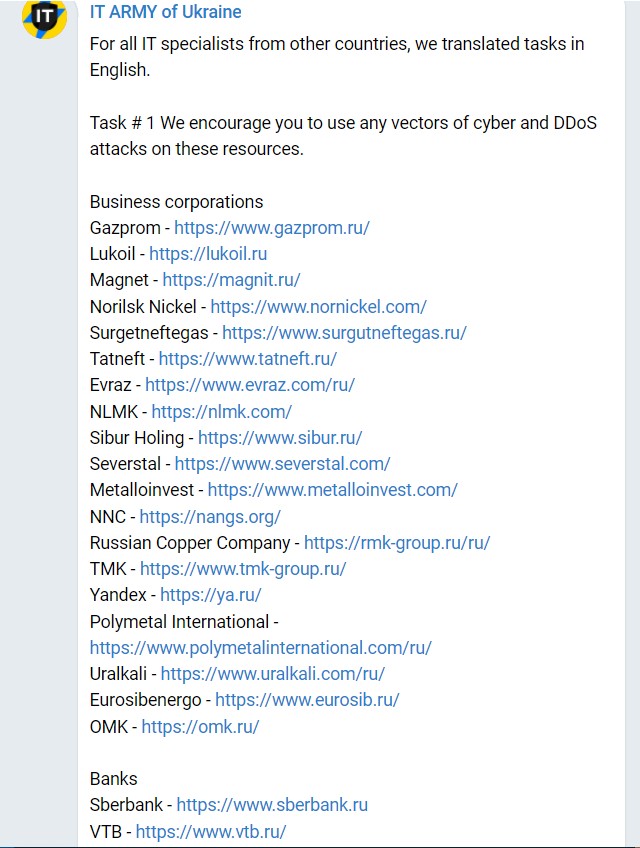Open the IT ARMY of Ukraine channel name
Screen dimensions: 640x848
click(x=165, y=13)
